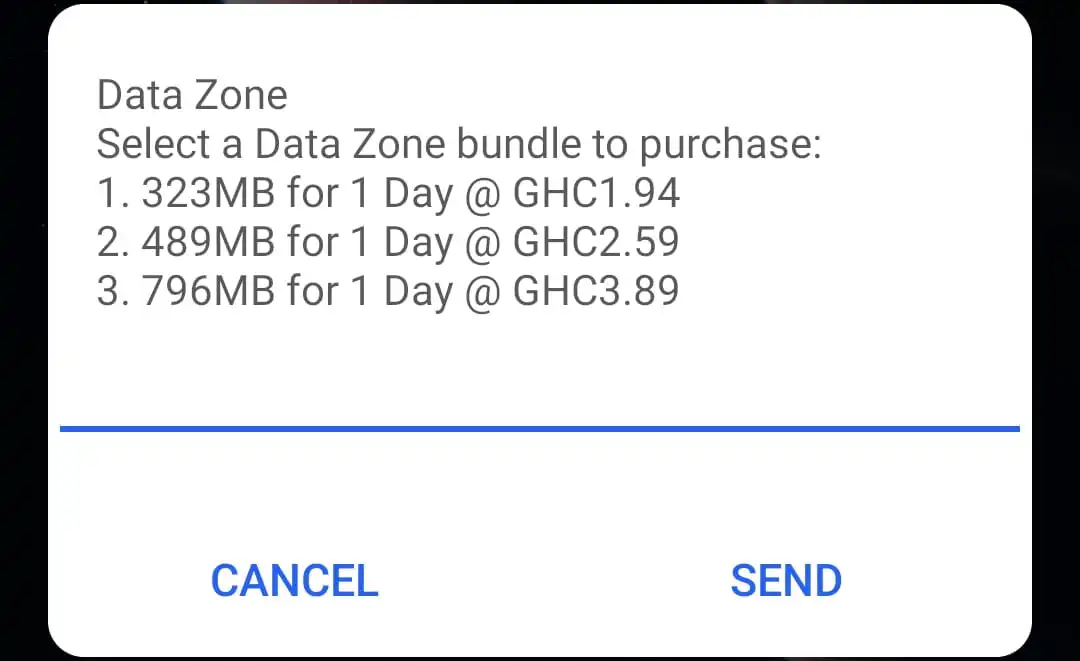Screen dimensions: 1080x661
Task: Tap the CANCEL button
Action: (x=294, y=581)
